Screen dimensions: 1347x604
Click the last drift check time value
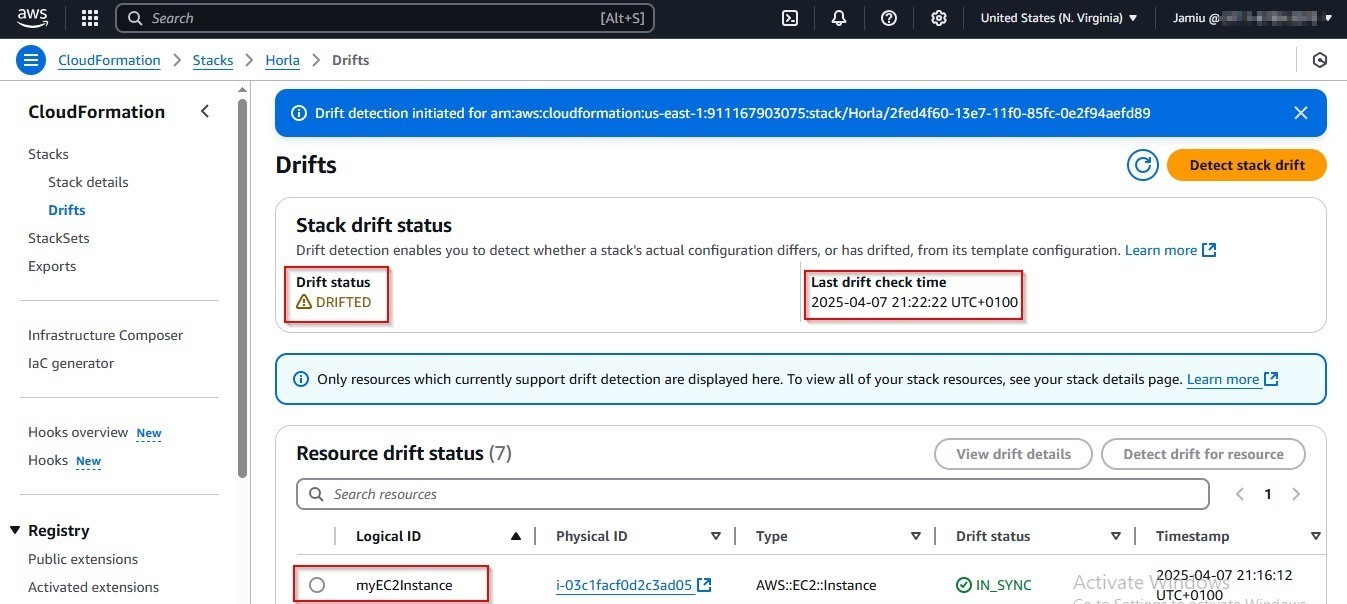point(915,302)
